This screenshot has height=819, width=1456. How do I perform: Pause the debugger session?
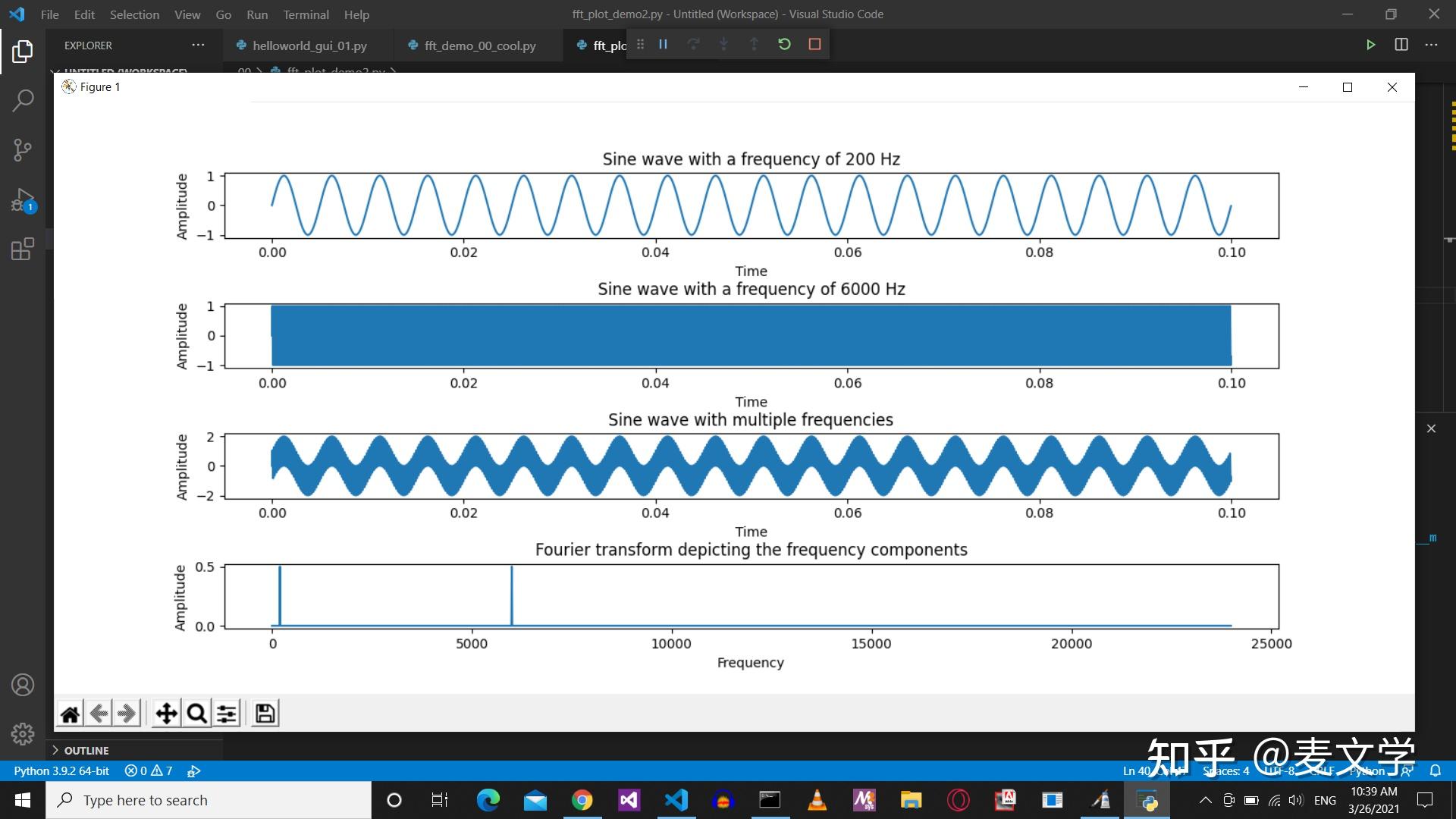663,45
